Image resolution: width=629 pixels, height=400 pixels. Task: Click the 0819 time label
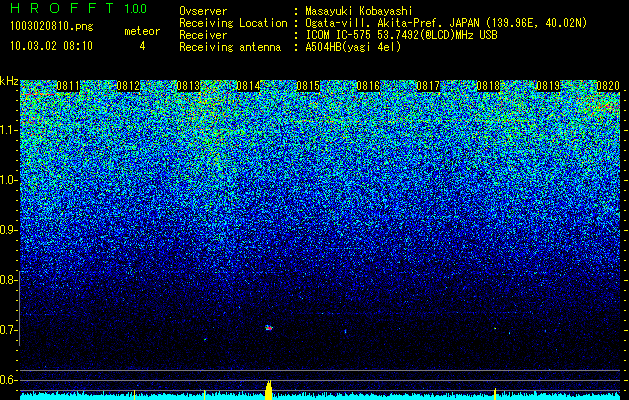click(548, 86)
